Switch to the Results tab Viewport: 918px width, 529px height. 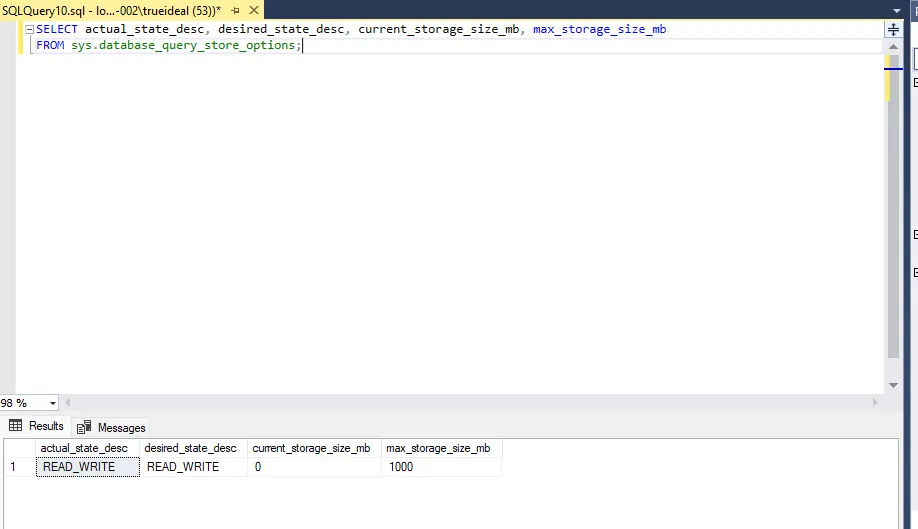pyautogui.click(x=36, y=426)
